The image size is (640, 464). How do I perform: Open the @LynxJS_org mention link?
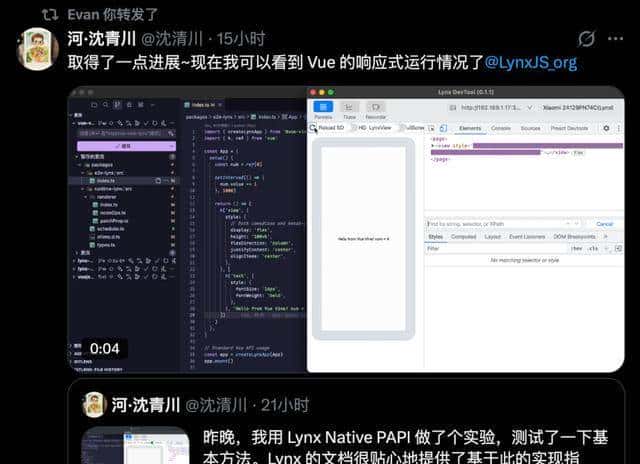point(531,62)
